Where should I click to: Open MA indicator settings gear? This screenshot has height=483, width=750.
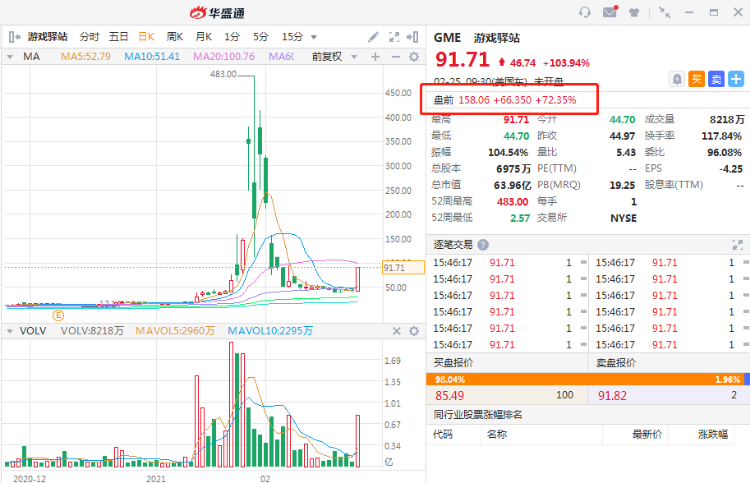[414, 57]
